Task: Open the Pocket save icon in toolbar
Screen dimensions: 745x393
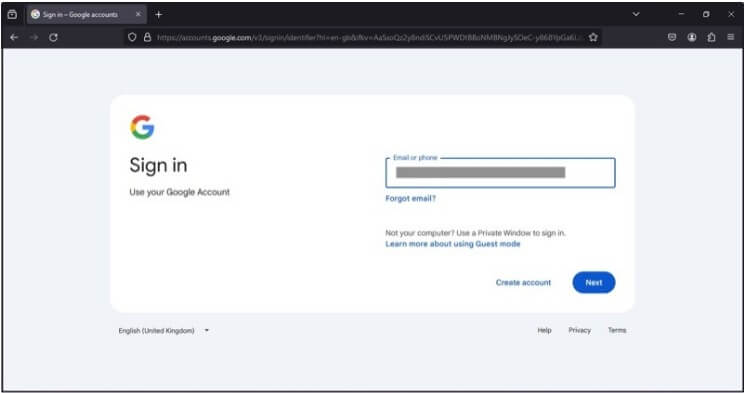Action: pyautogui.click(x=672, y=37)
